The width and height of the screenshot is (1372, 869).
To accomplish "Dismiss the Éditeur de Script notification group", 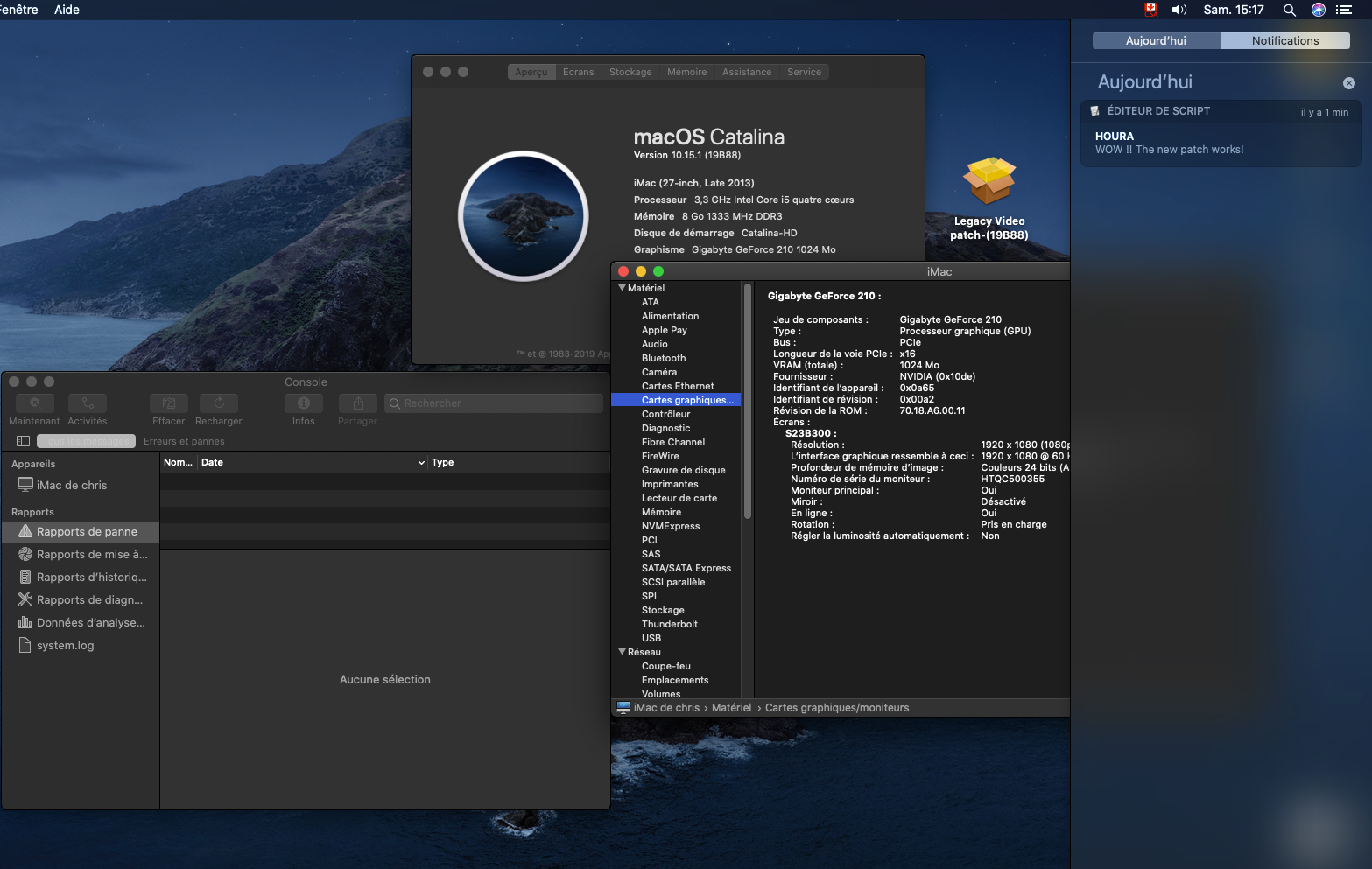I will point(1349,83).
